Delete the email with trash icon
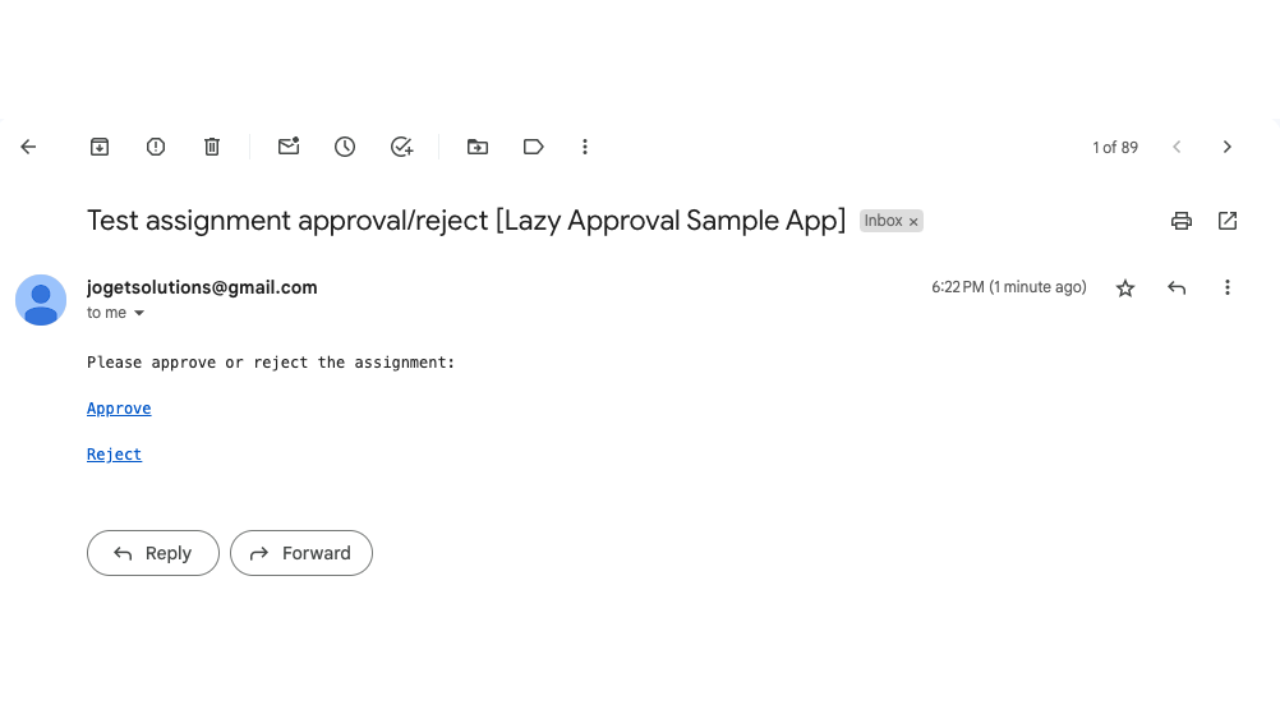Image resolution: width=1280 pixels, height=720 pixels. click(x=212, y=147)
